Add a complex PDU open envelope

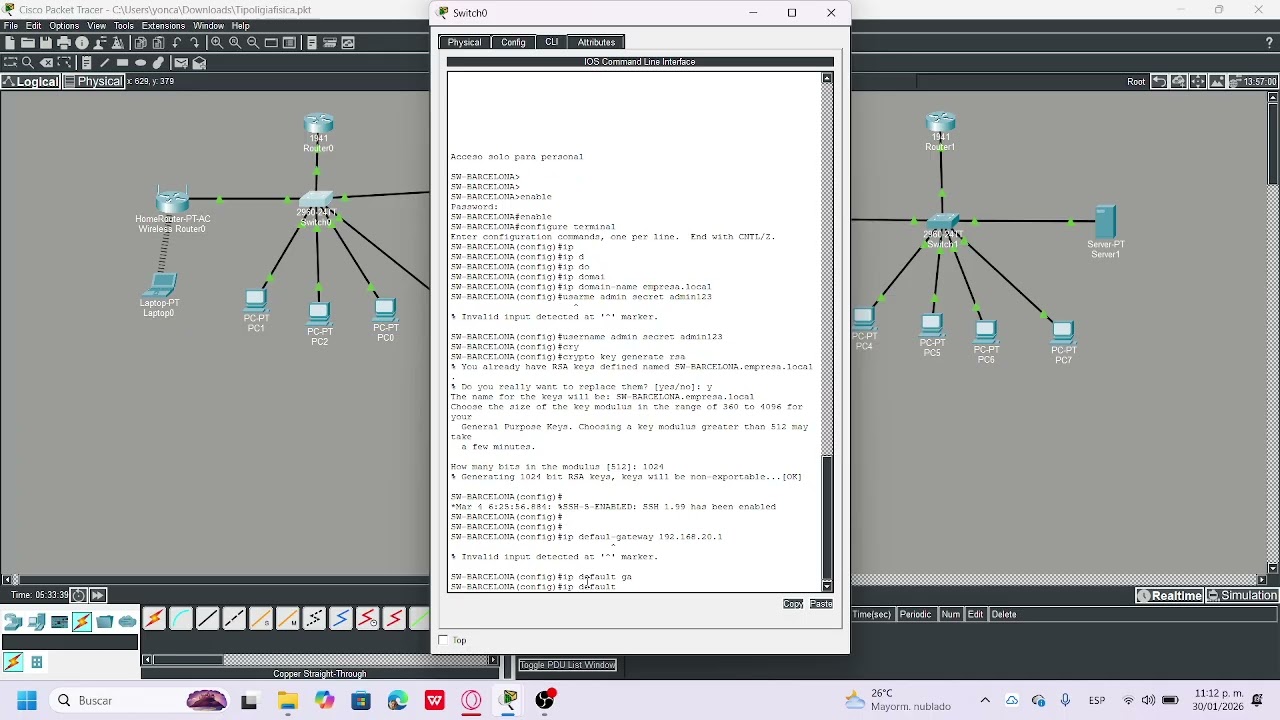[x=199, y=63]
